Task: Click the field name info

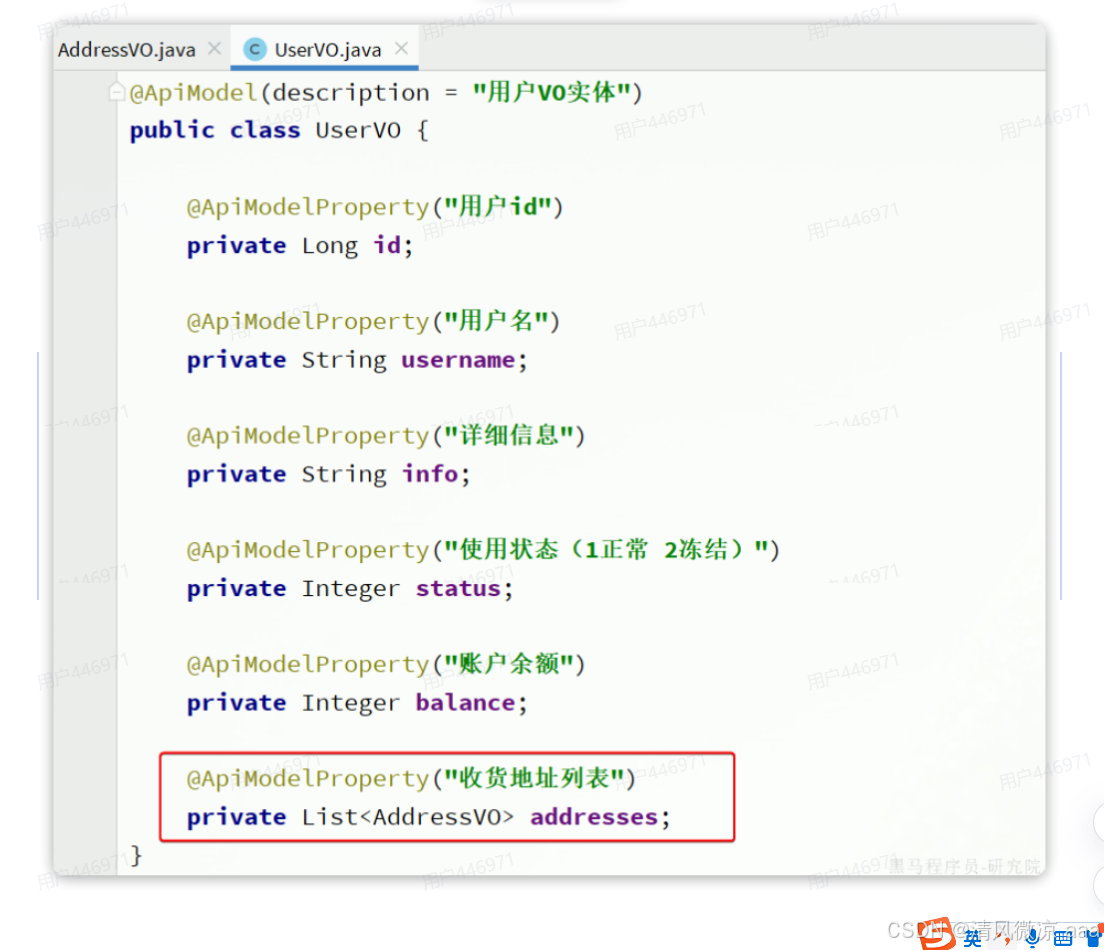Action: pos(430,474)
